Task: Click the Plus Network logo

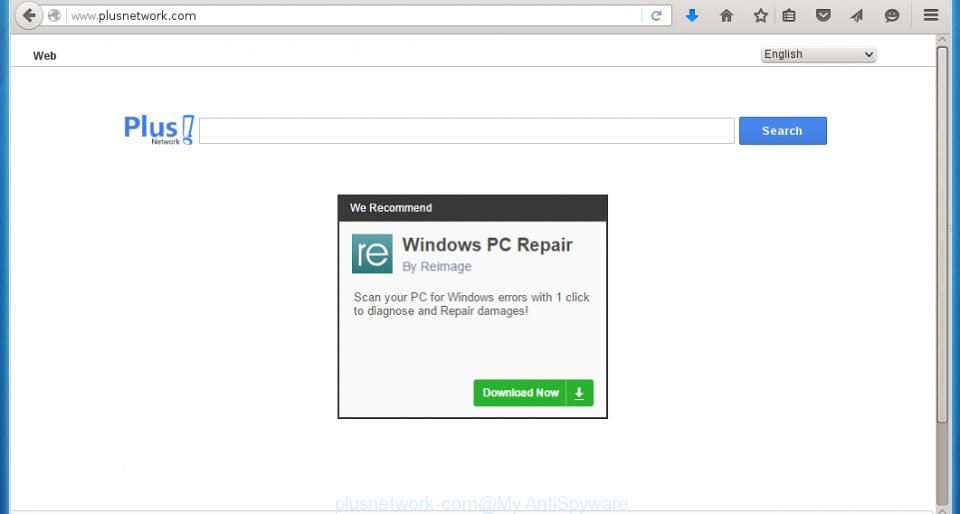Action: coord(159,130)
